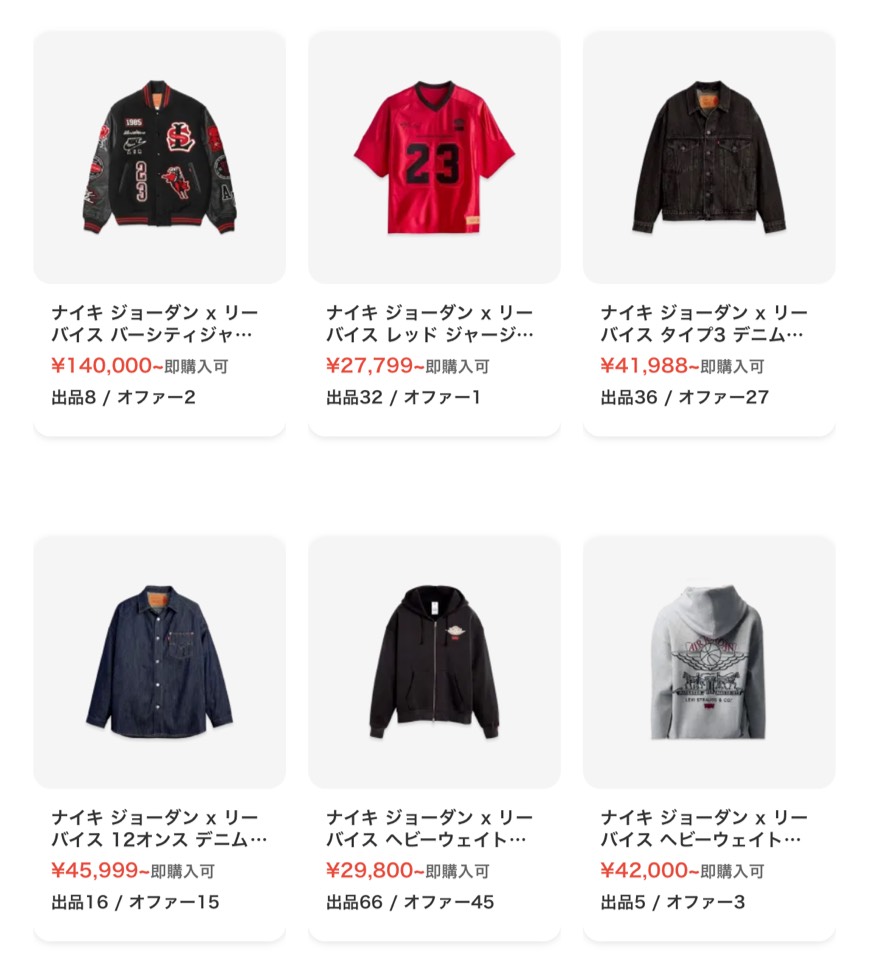View listings 出品66 / オファー45

(410, 902)
